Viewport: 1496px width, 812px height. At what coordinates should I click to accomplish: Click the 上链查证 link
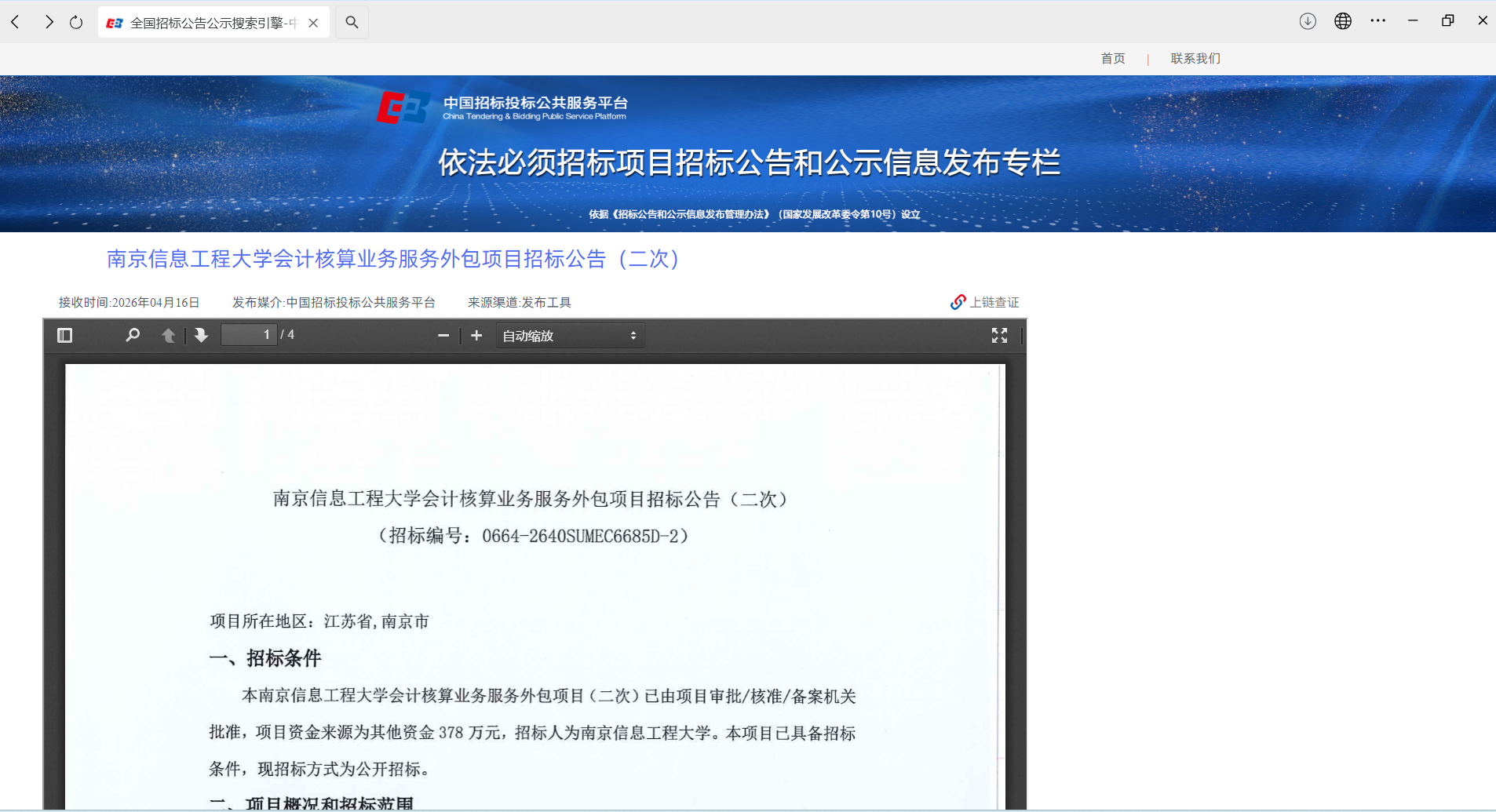pos(986,302)
